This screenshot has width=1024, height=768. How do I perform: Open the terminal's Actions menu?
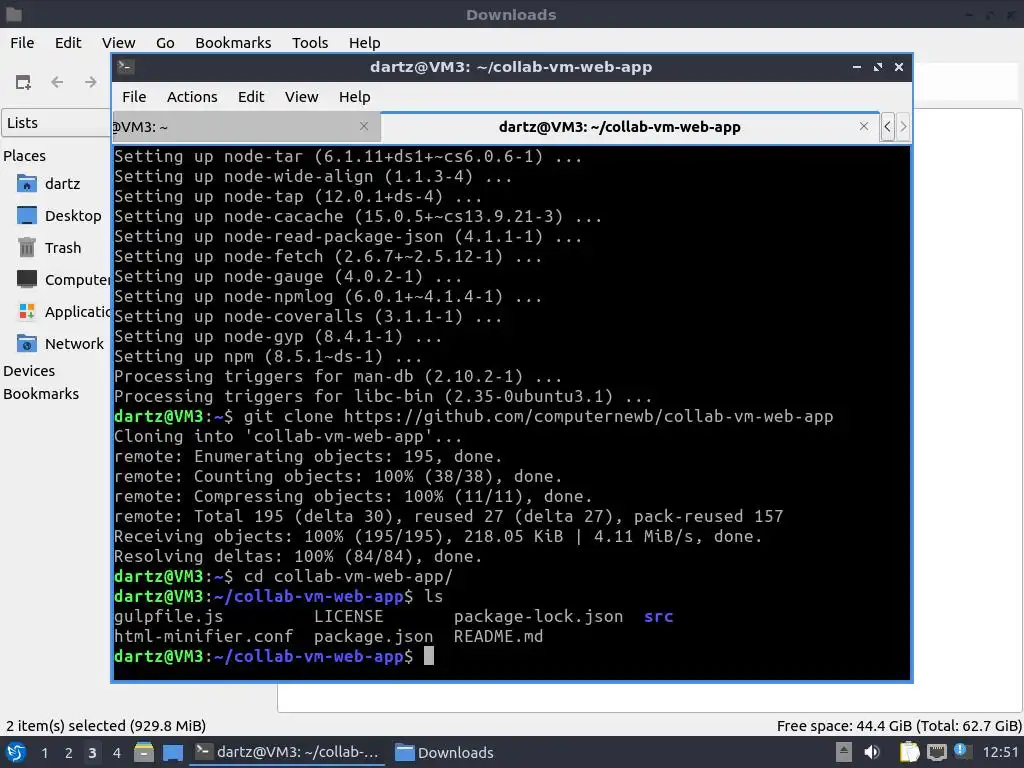coord(192,97)
